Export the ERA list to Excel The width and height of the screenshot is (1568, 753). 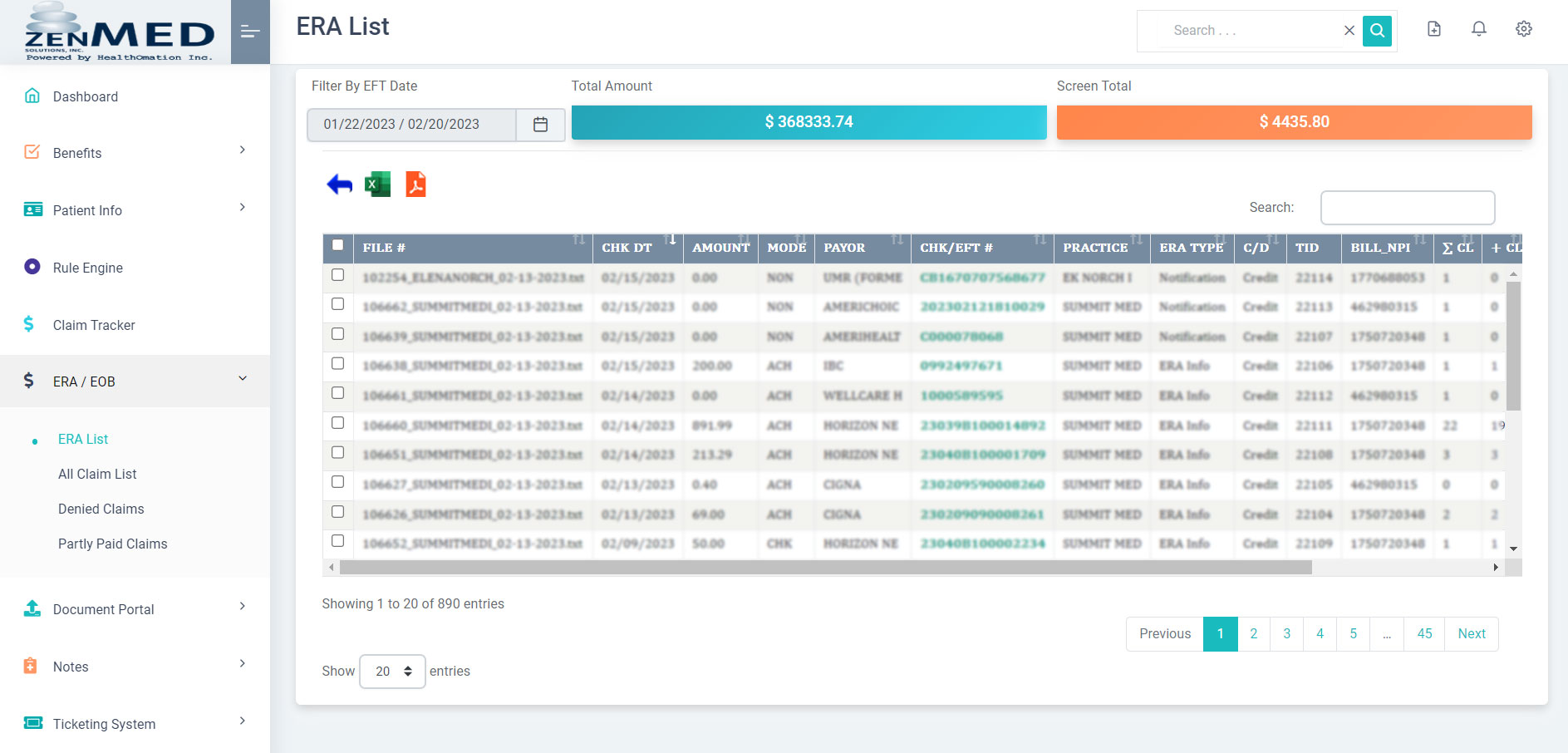[x=377, y=185]
